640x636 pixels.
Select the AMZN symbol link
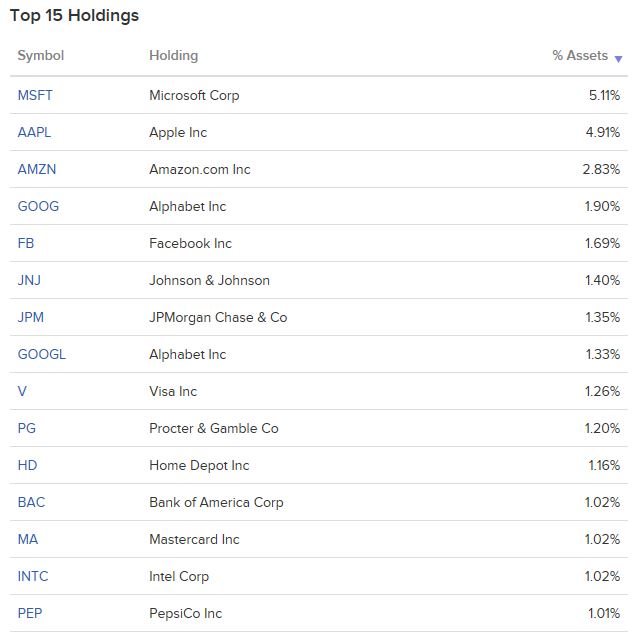(37, 169)
